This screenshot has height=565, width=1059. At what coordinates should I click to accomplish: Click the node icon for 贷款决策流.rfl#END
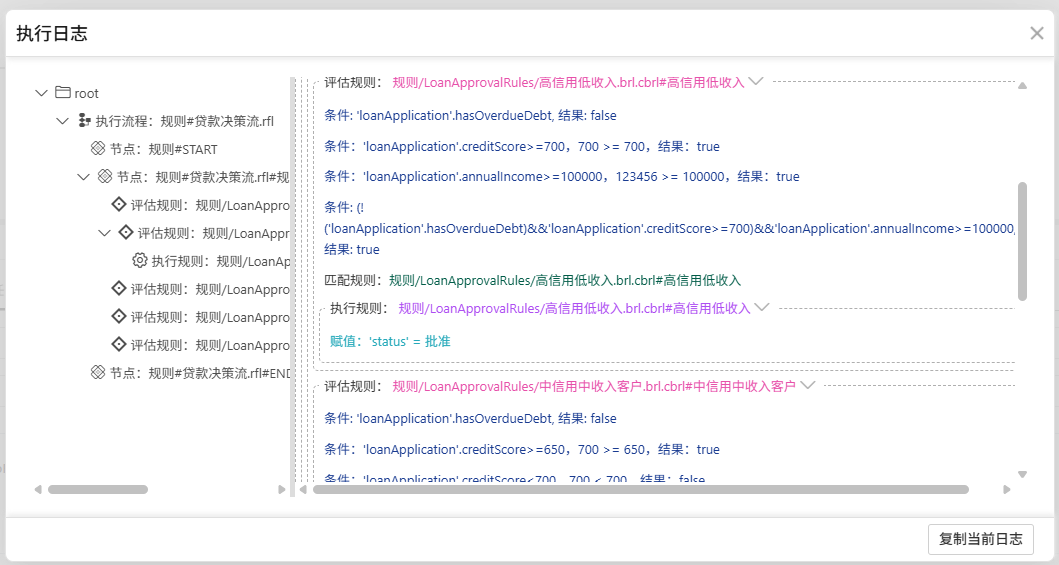pyautogui.click(x=98, y=372)
